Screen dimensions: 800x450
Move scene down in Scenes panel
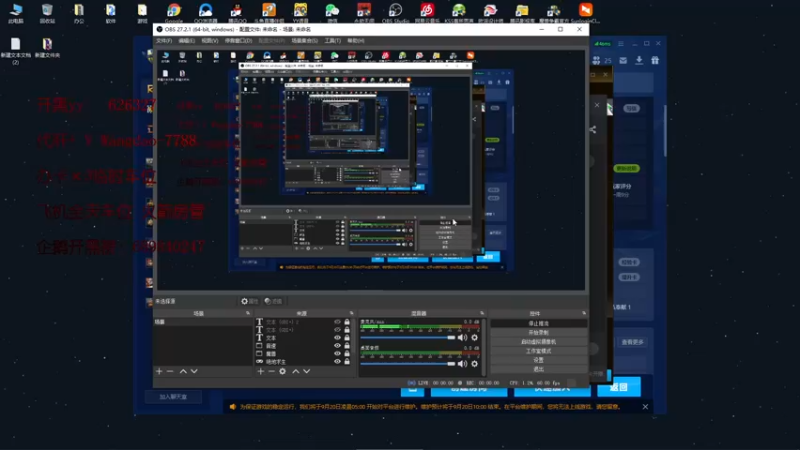(194, 371)
